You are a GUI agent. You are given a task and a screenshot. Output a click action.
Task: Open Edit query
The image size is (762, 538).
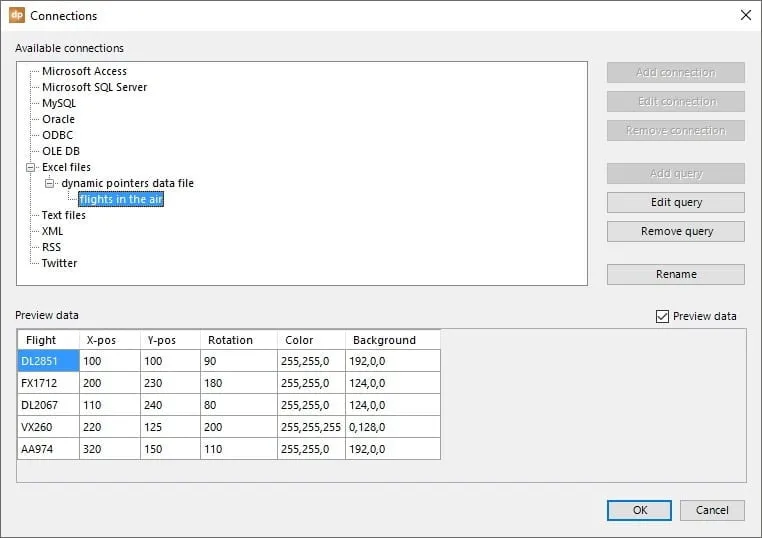coord(675,203)
